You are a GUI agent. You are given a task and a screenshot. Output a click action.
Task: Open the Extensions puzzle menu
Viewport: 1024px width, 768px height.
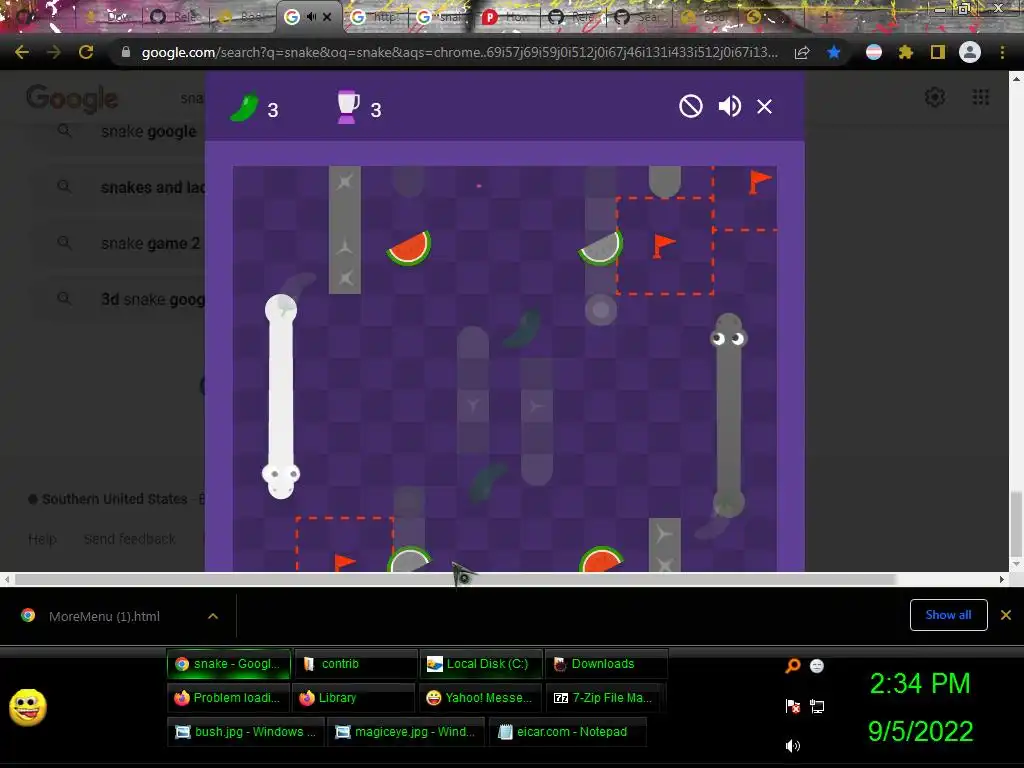point(905,52)
